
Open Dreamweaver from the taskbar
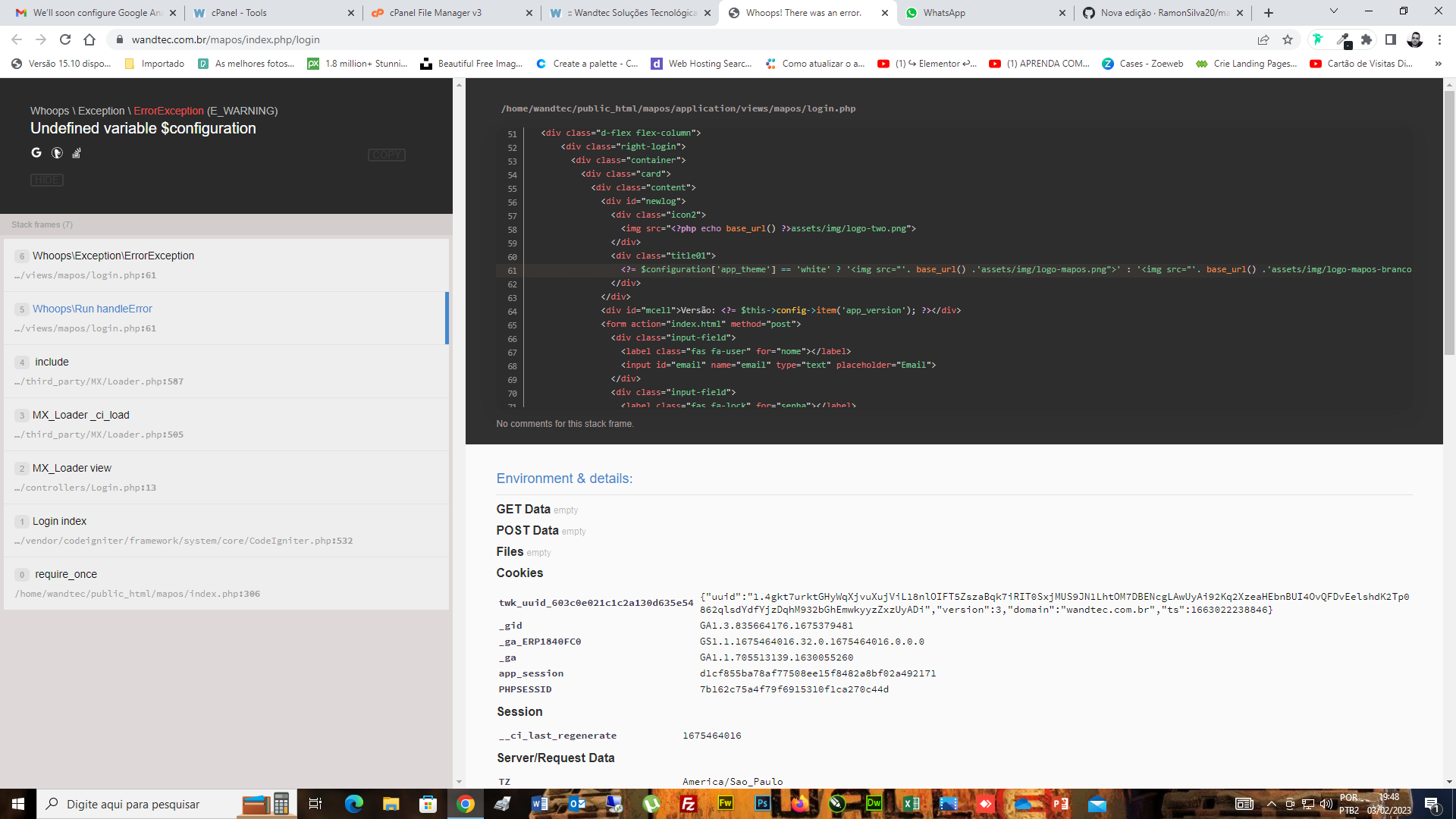coord(874,804)
